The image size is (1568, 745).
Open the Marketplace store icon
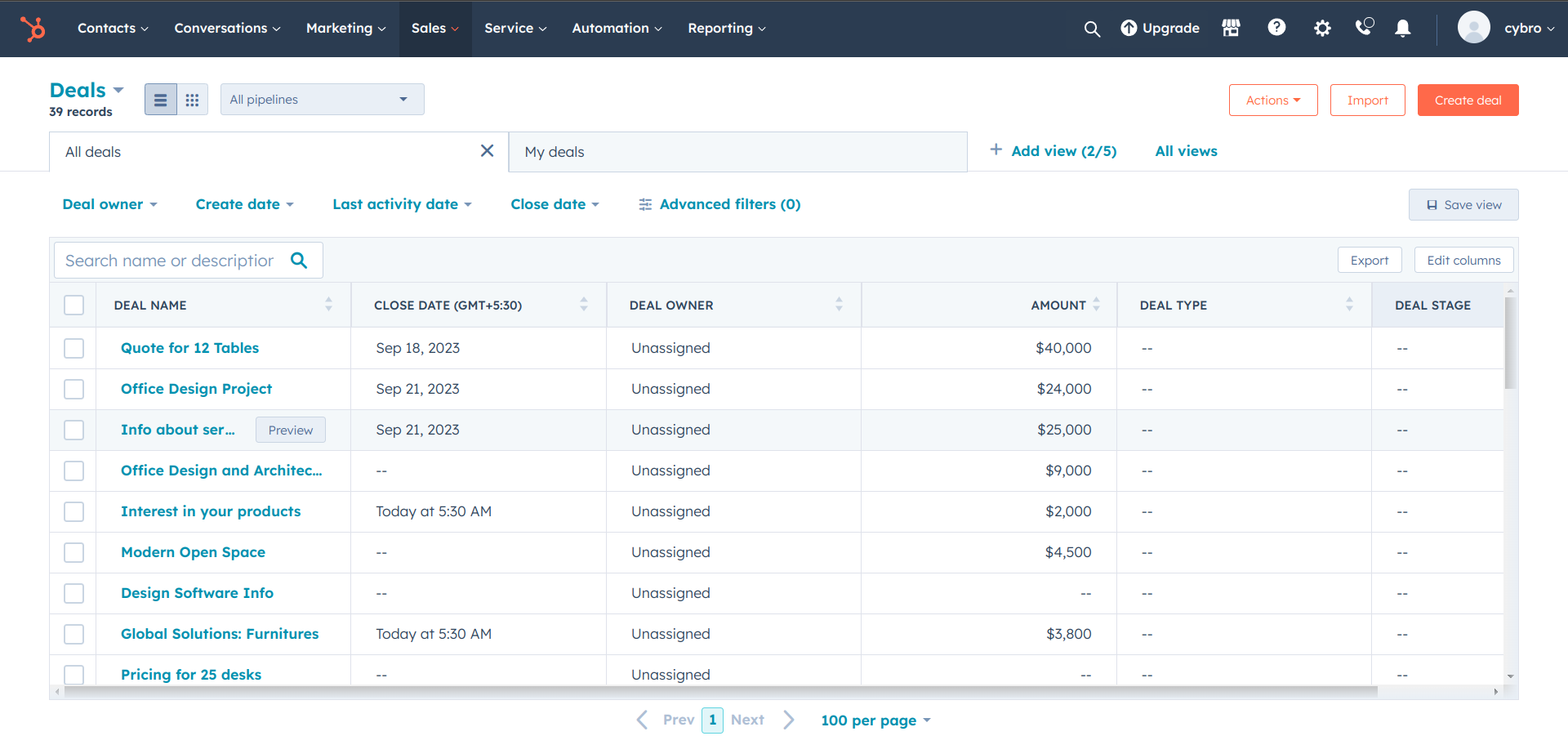[1231, 29]
